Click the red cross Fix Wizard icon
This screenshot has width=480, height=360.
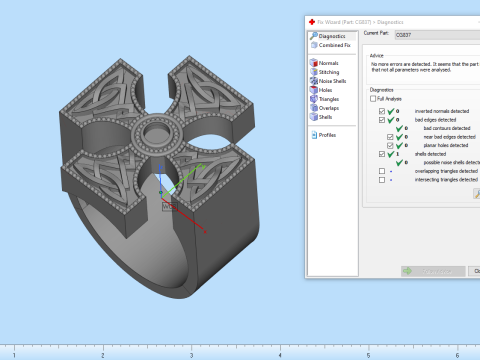pyautogui.click(x=312, y=22)
